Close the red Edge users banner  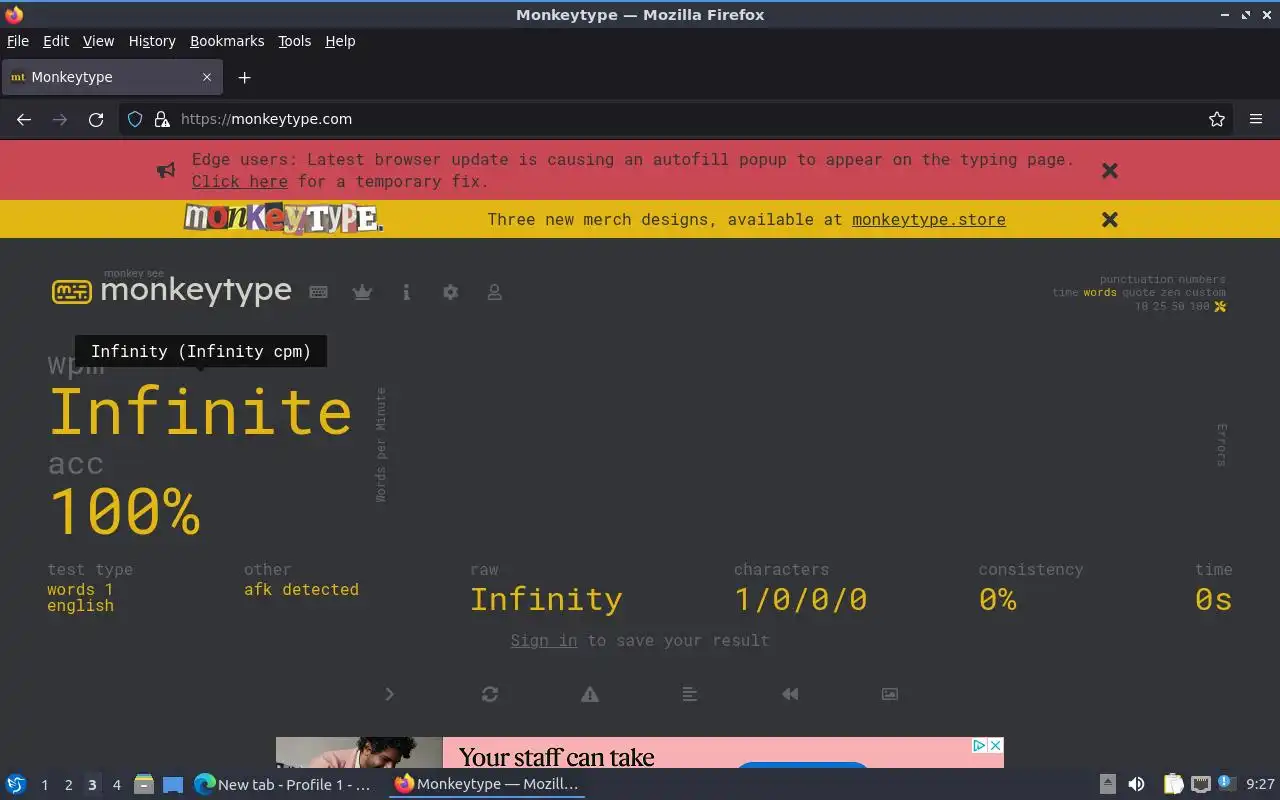[1110, 170]
